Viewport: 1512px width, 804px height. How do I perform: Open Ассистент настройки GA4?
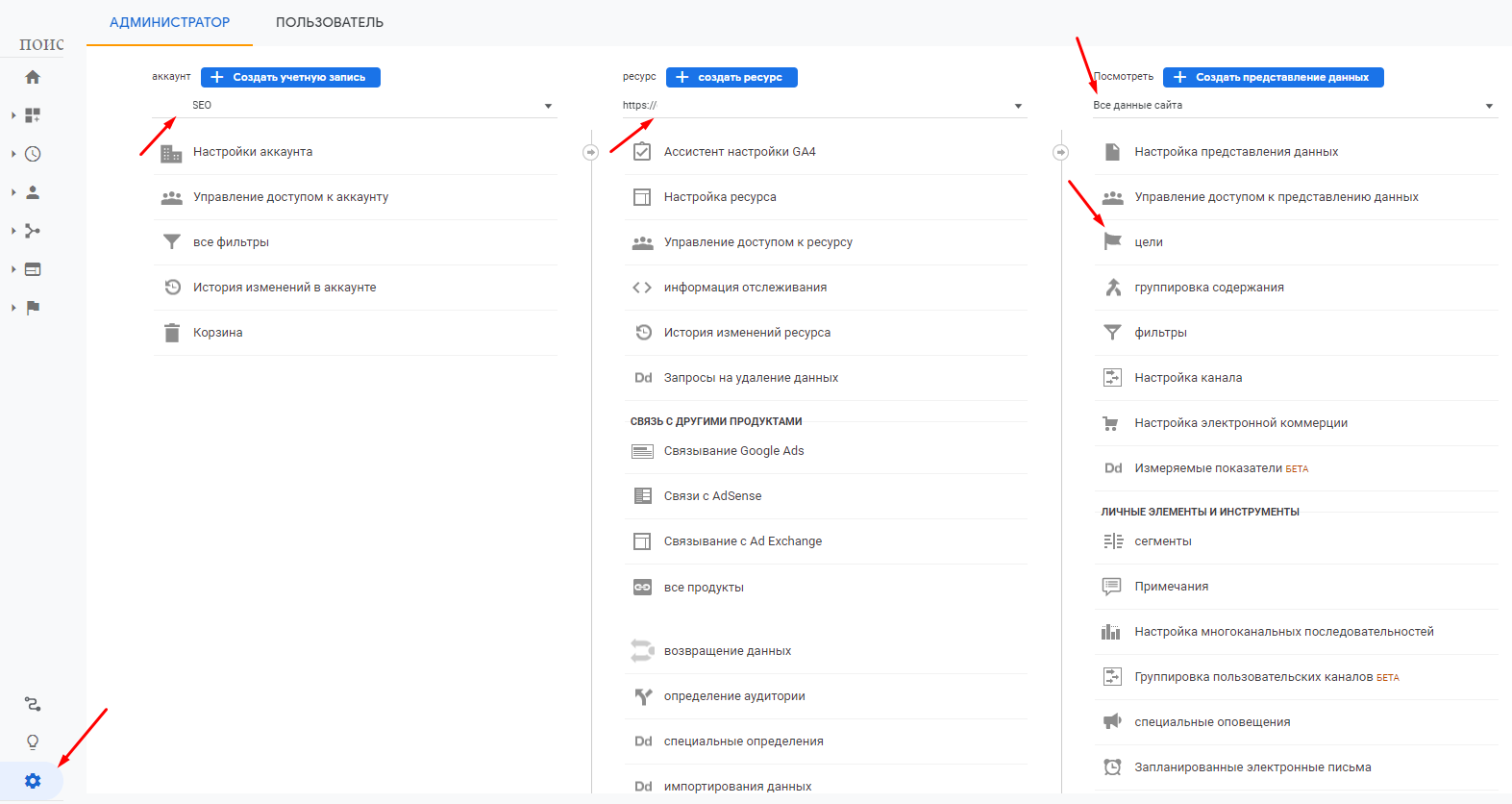739,152
